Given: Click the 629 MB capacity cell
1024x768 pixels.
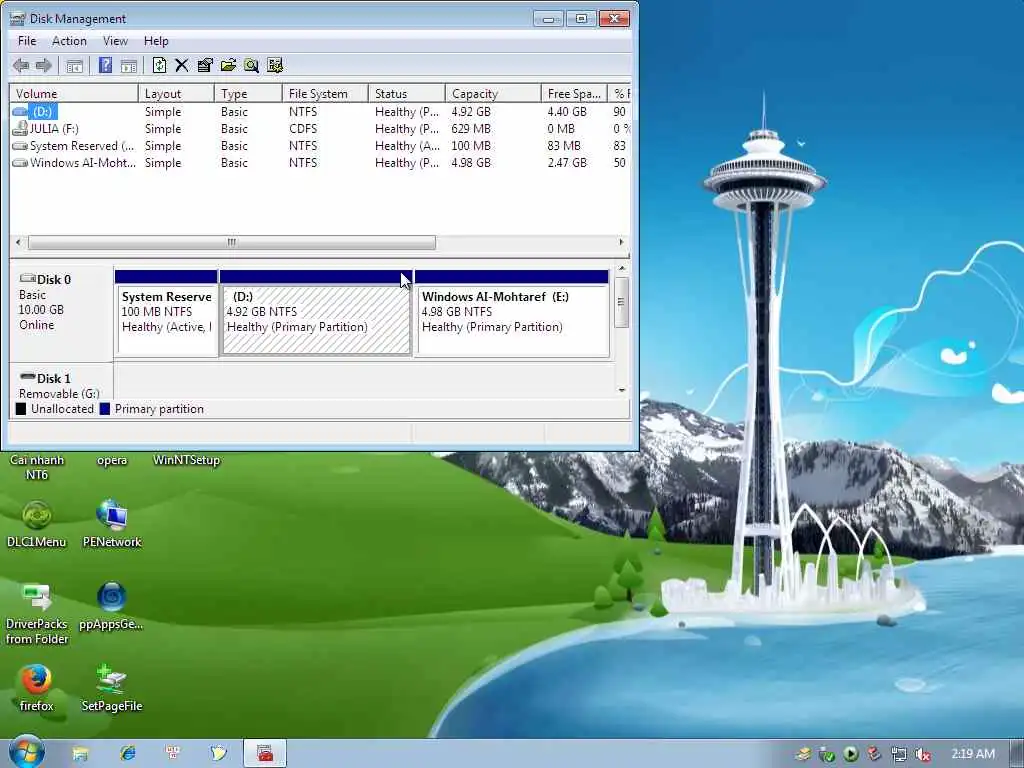Looking at the screenshot, I should 471,129.
